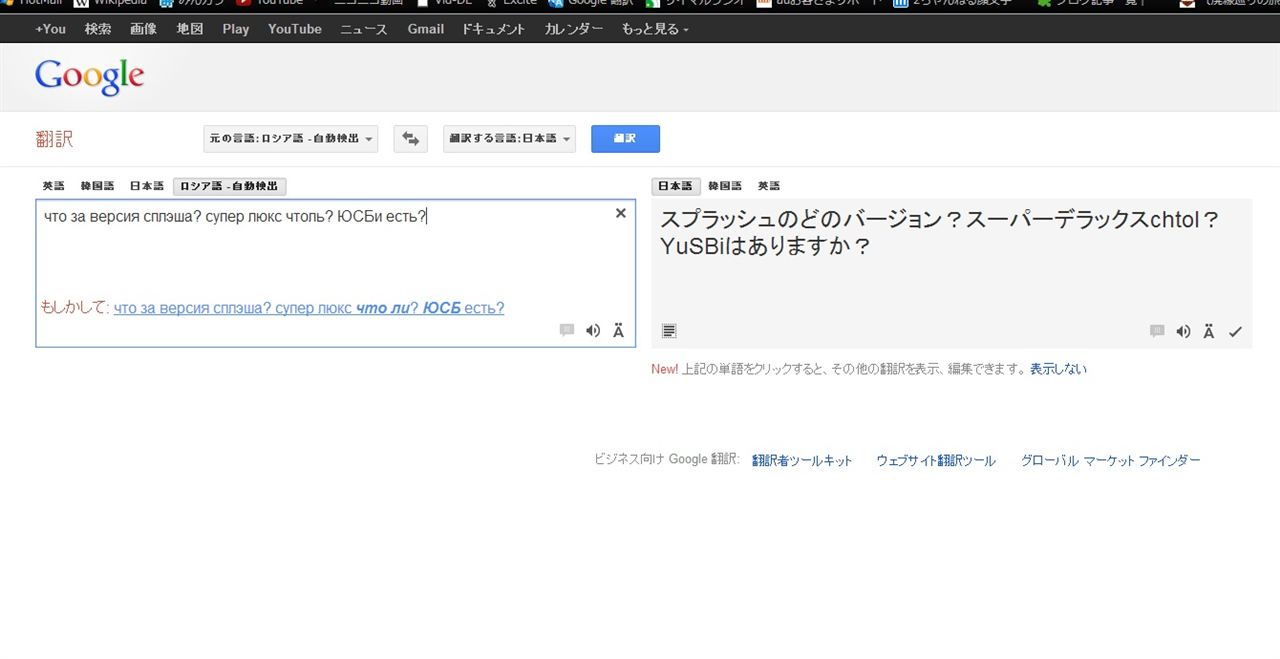Expand the もっと見る menu
The height and width of the screenshot is (659, 1280).
coord(655,29)
